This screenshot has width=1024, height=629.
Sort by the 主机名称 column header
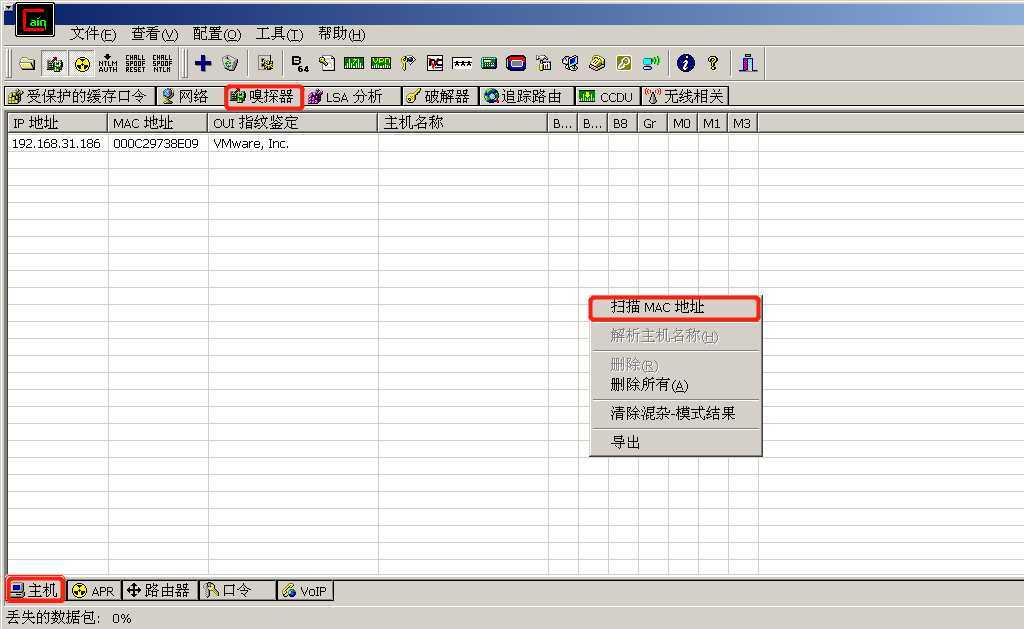click(462, 123)
